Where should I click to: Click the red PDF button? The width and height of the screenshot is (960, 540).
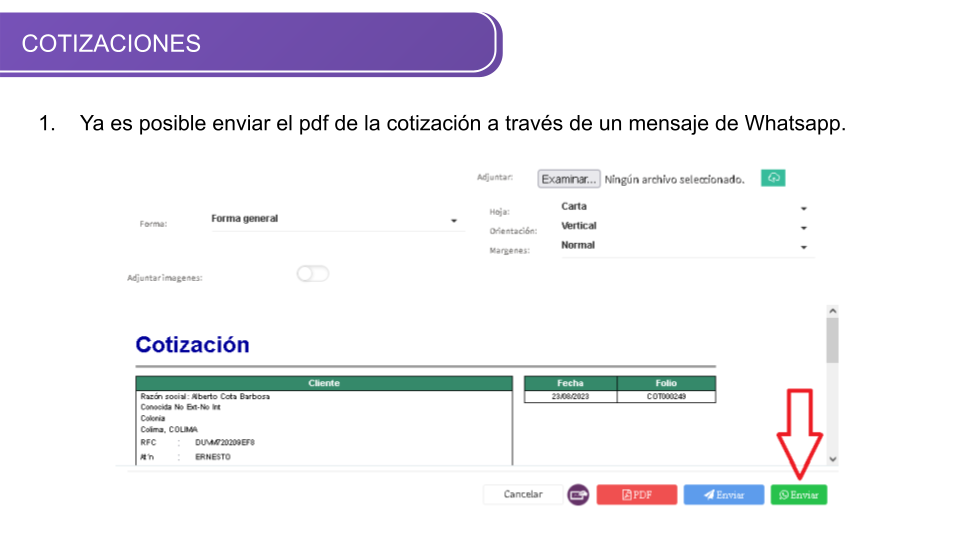(637, 495)
